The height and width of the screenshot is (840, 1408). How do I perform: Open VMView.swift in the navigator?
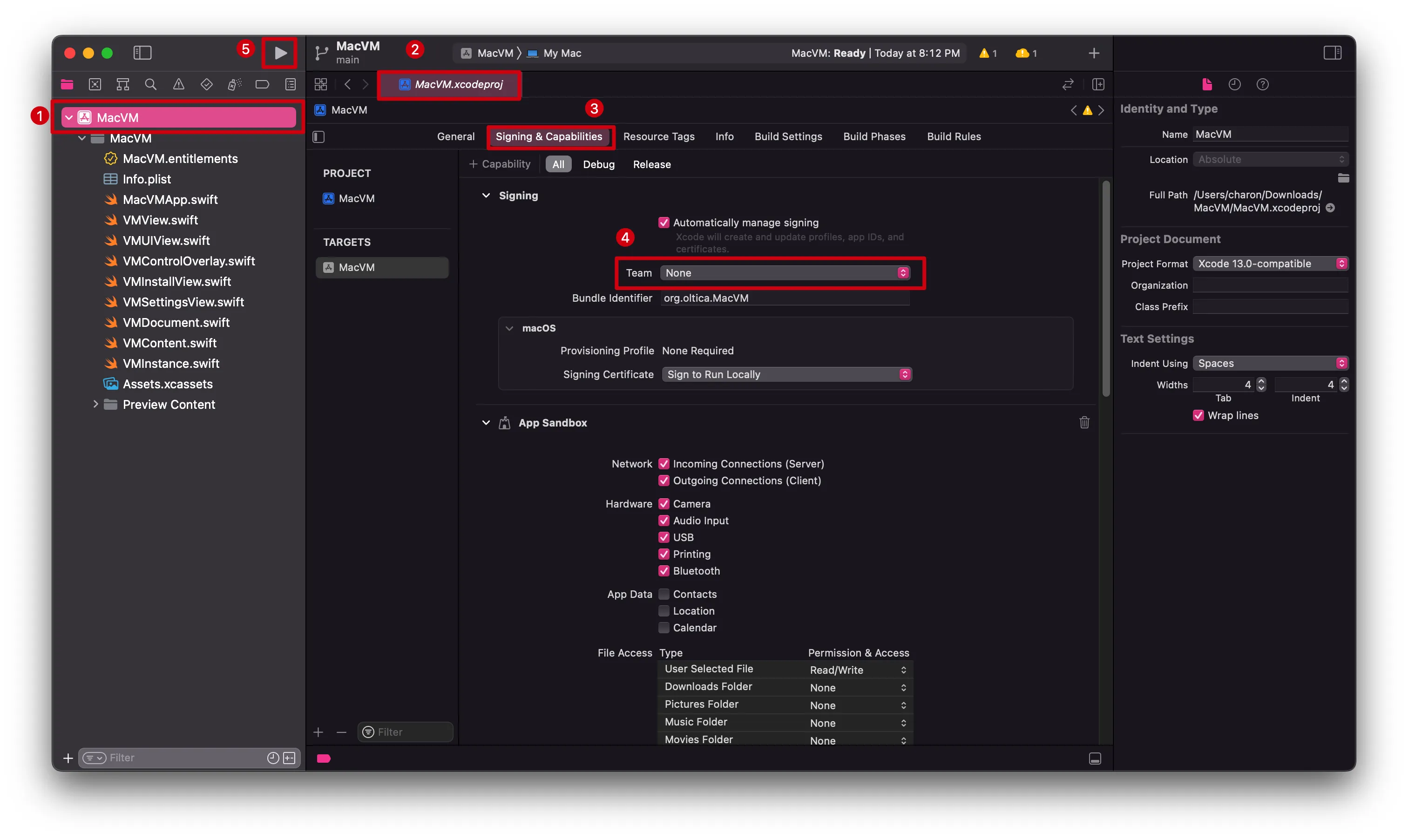click(161, 220)
